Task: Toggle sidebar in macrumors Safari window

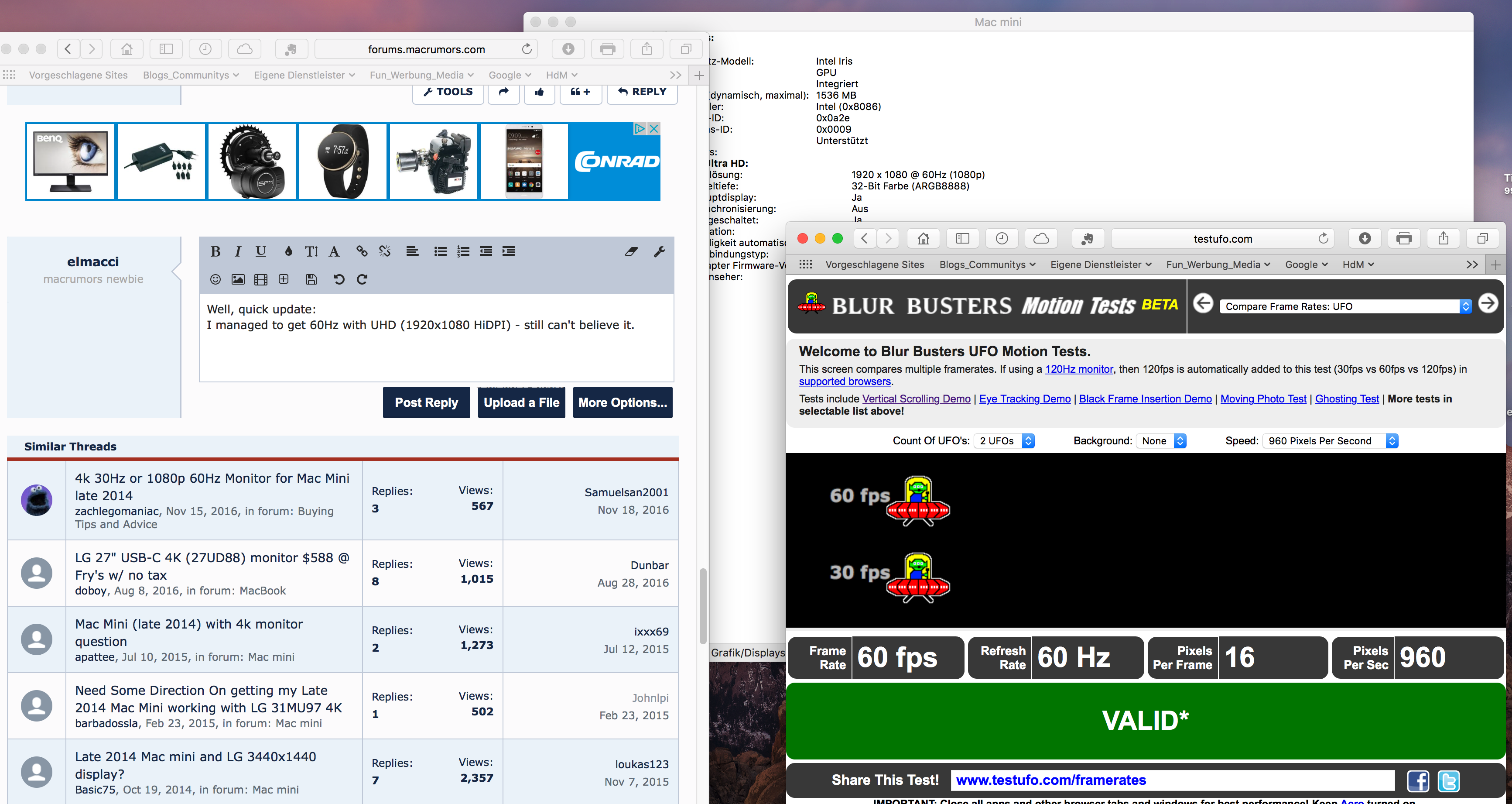Action: (166, 49)
